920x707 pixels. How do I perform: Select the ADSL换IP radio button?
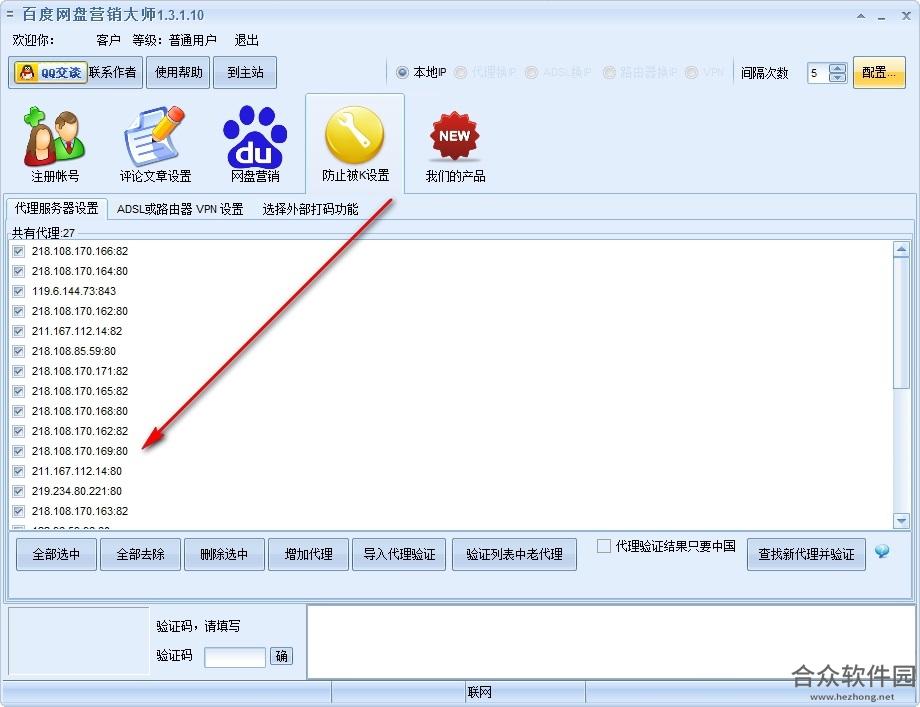[532, 73]
